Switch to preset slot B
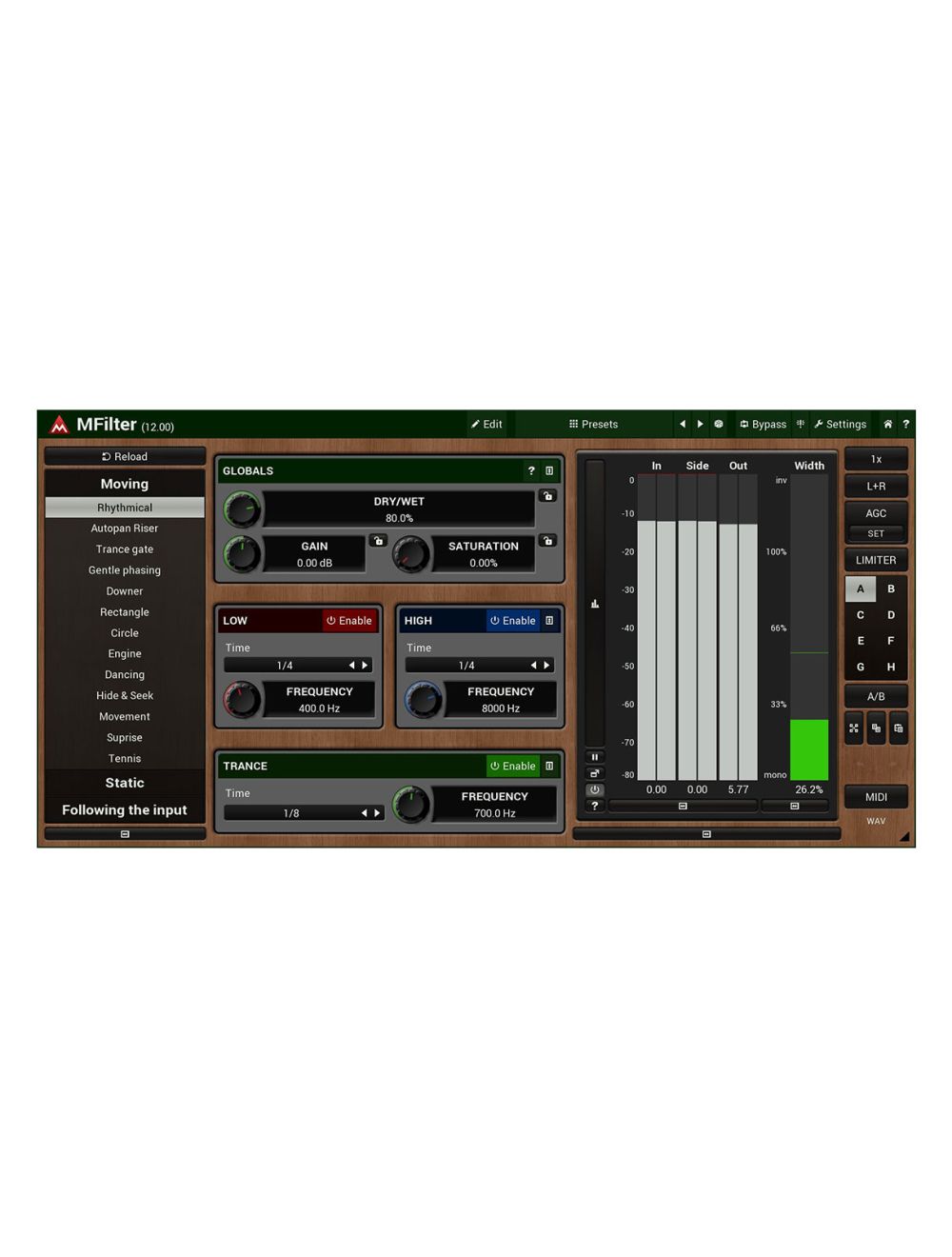The image size is (952, 1257). tap(891, 589)
